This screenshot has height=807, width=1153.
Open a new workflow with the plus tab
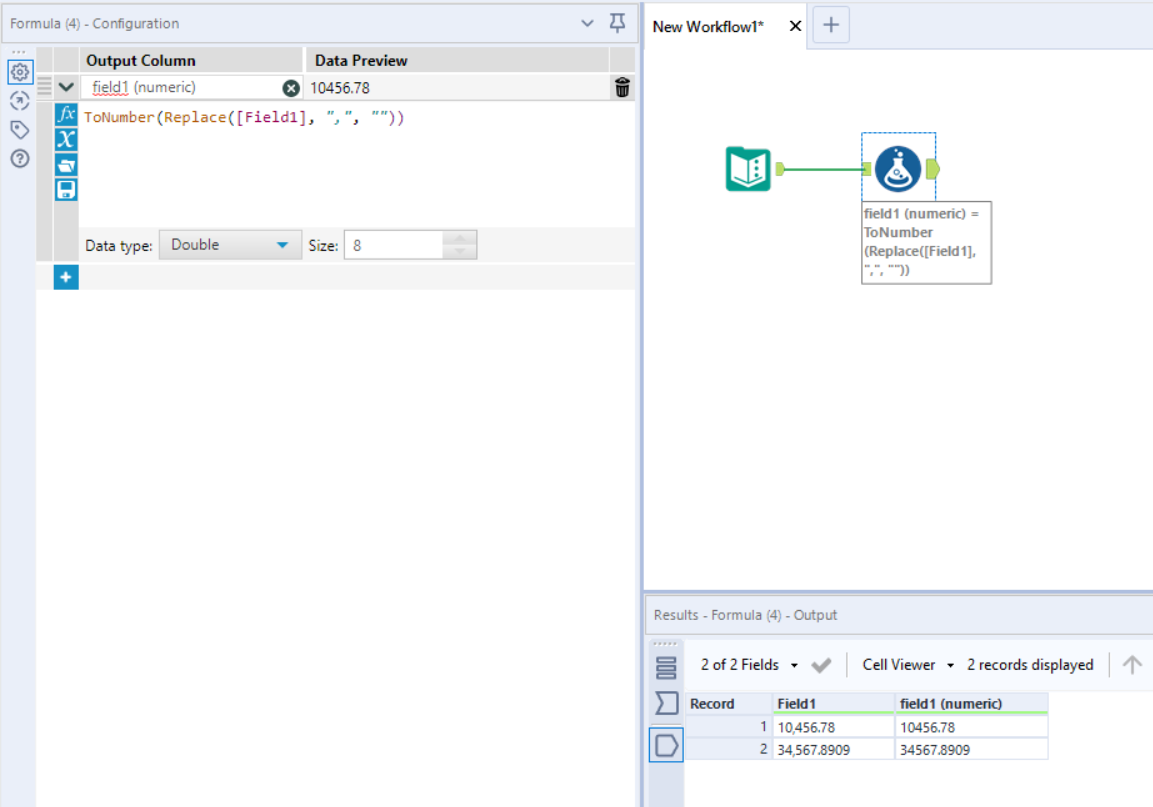831,25
